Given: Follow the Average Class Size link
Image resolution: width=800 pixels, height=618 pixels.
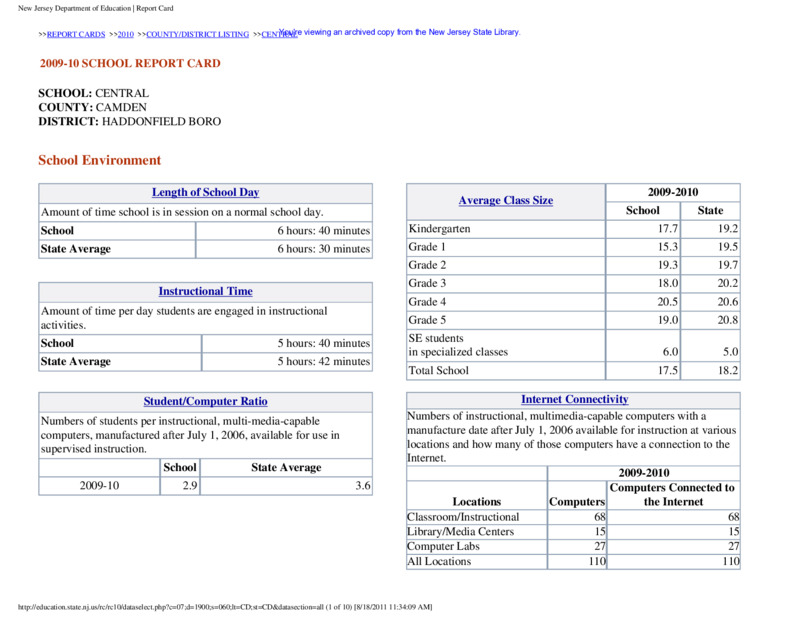Looking at the screenshot, I should click(506, 201).
